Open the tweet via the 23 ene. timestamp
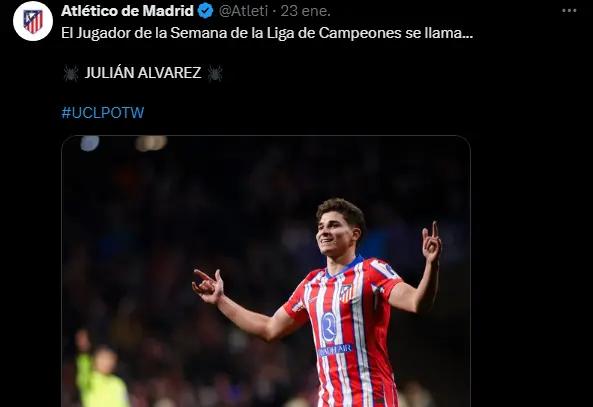The width and height of the screenshot is (593, 407). (x=306, y=11)
